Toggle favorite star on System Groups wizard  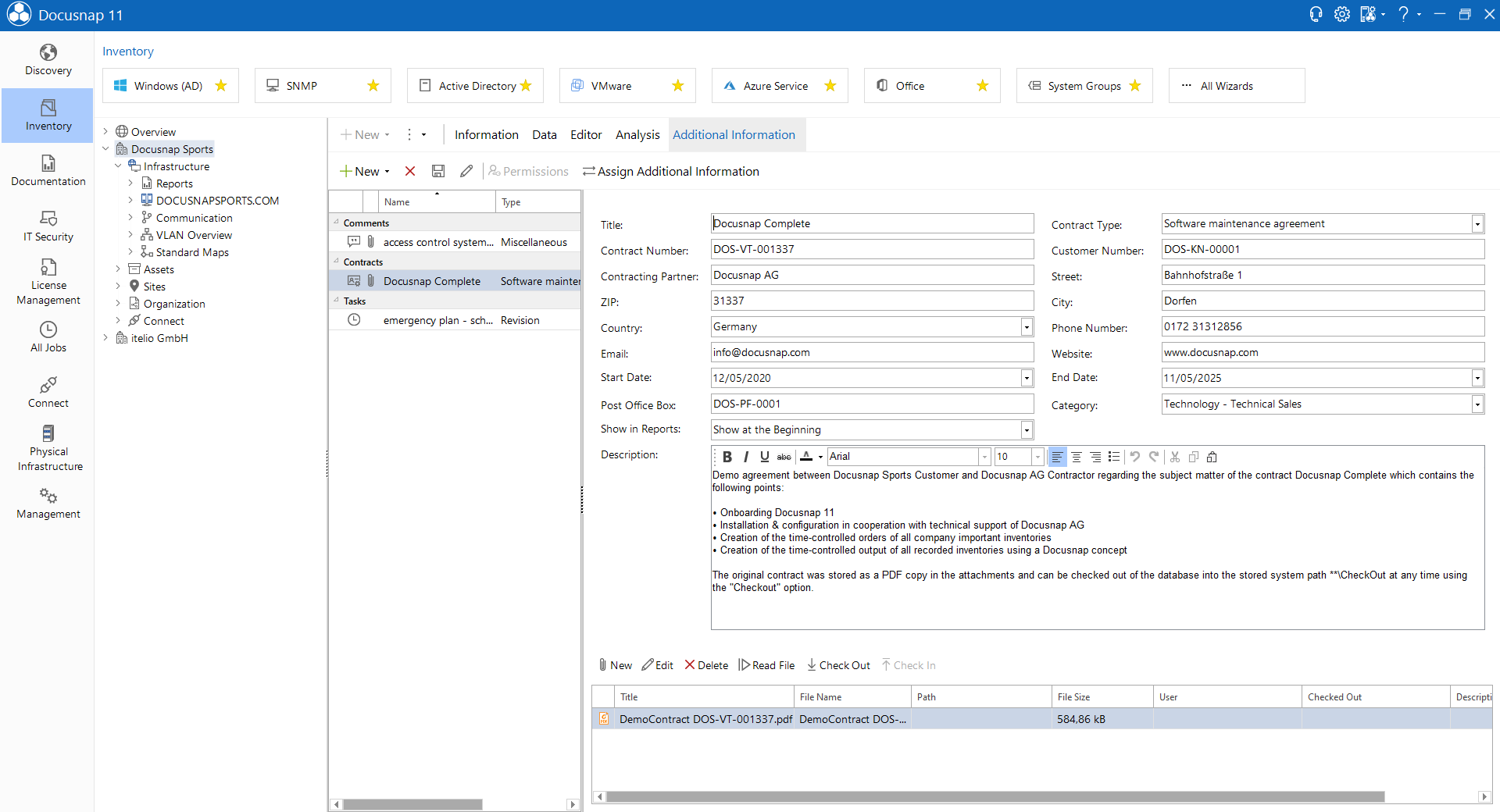click(1135, 86)
